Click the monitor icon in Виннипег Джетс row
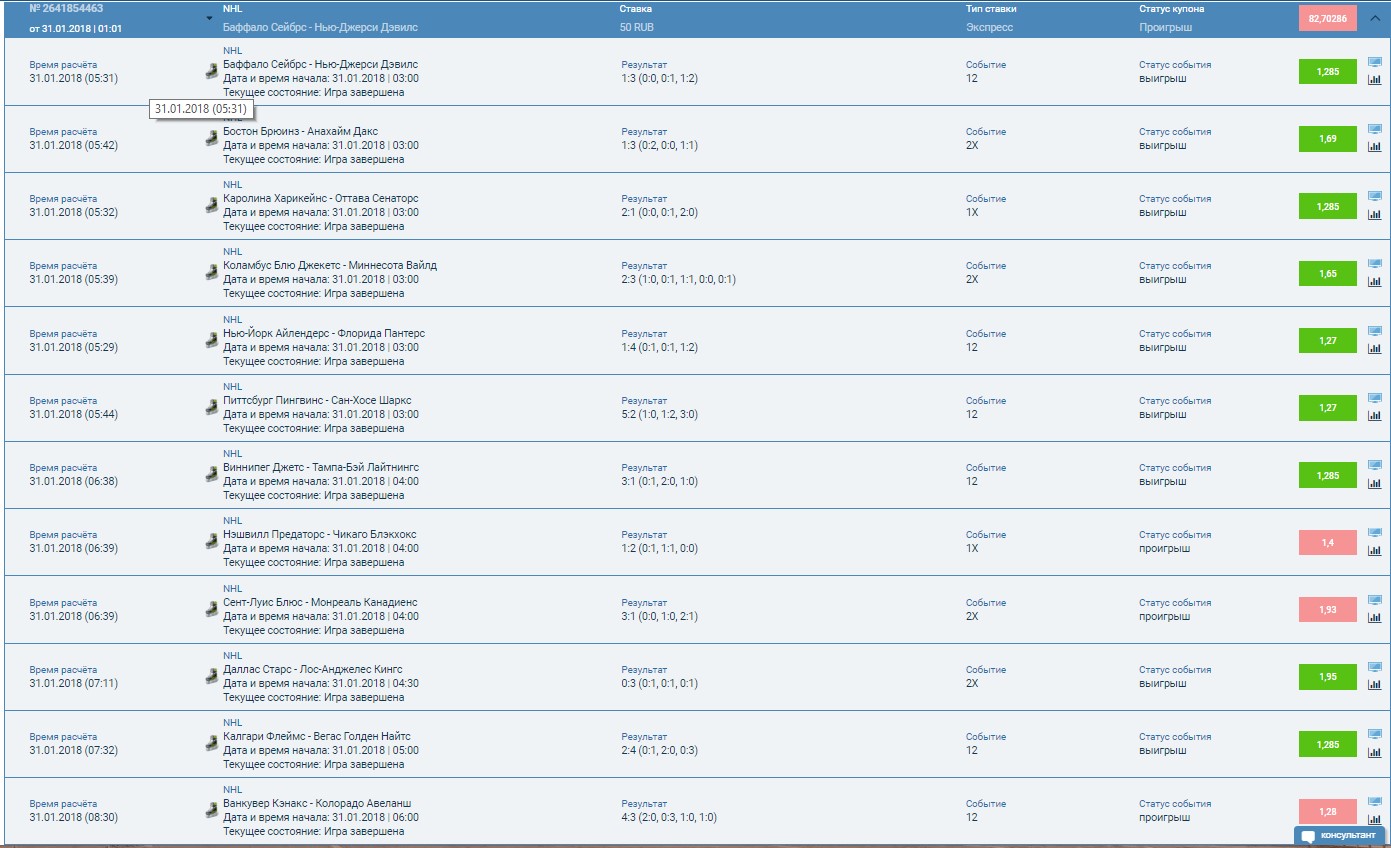Viewport: 1391px width, 848px height. tap(1374, 466)
